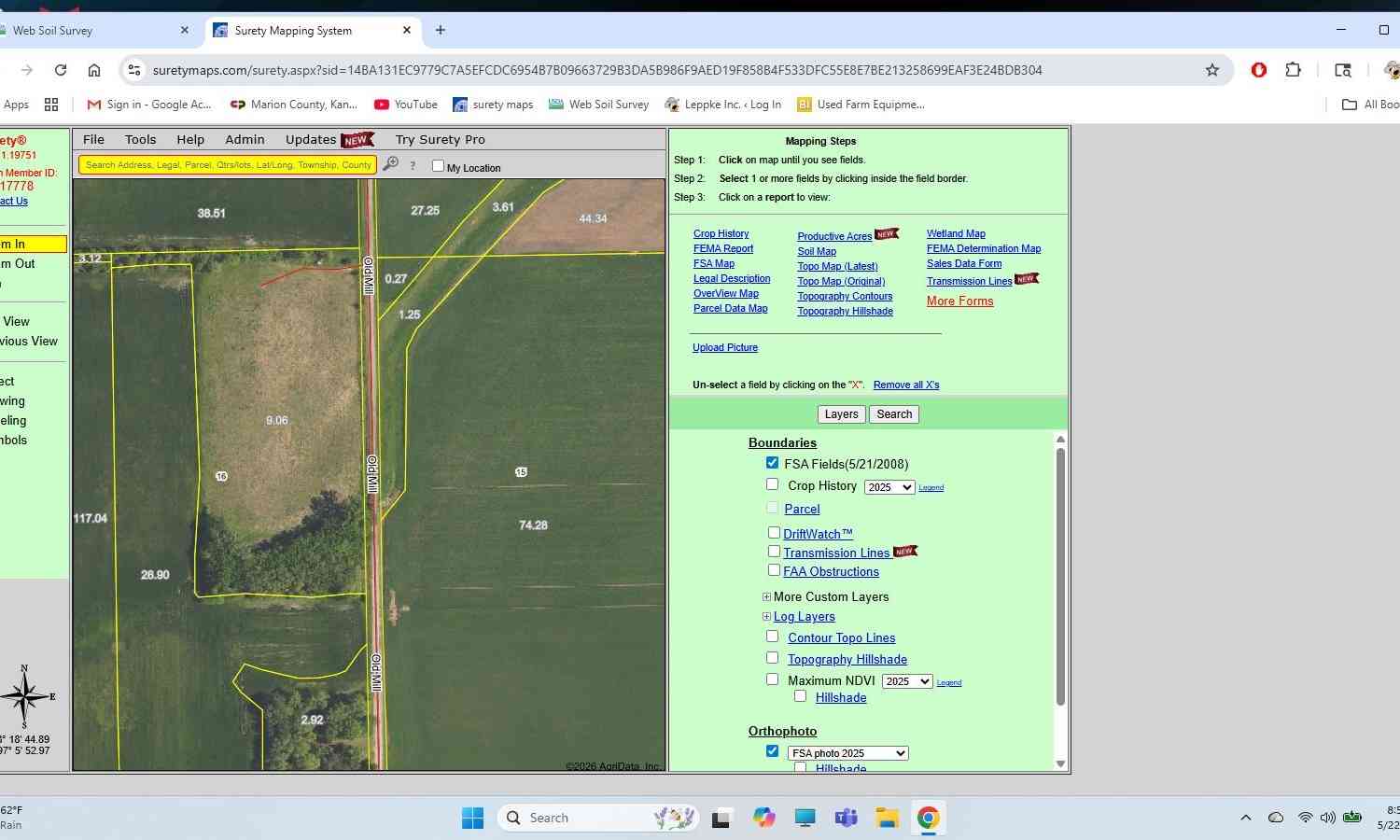Open the Help menu
1400x840 pixels.
click(190, 139)
